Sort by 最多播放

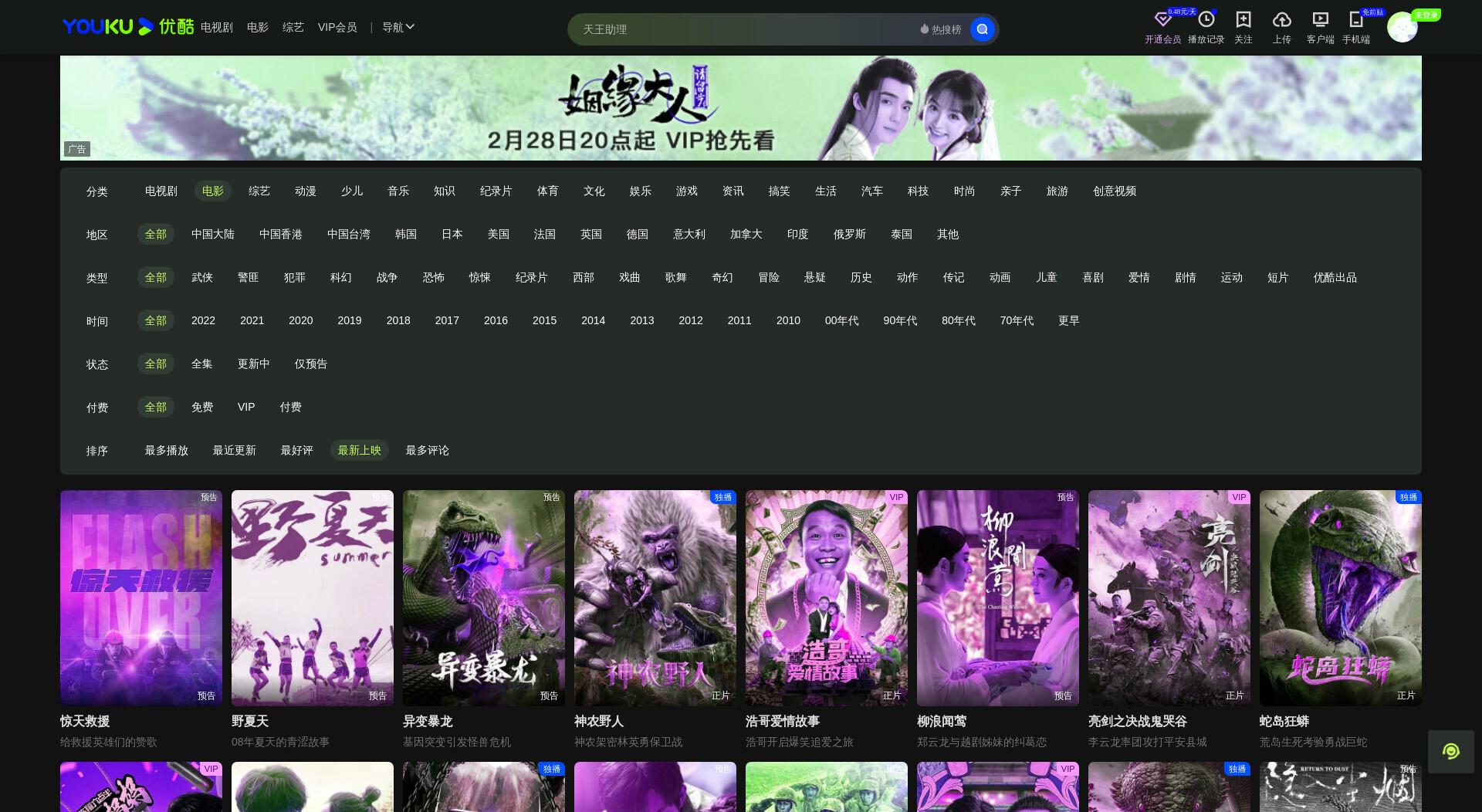pos(166,450)
